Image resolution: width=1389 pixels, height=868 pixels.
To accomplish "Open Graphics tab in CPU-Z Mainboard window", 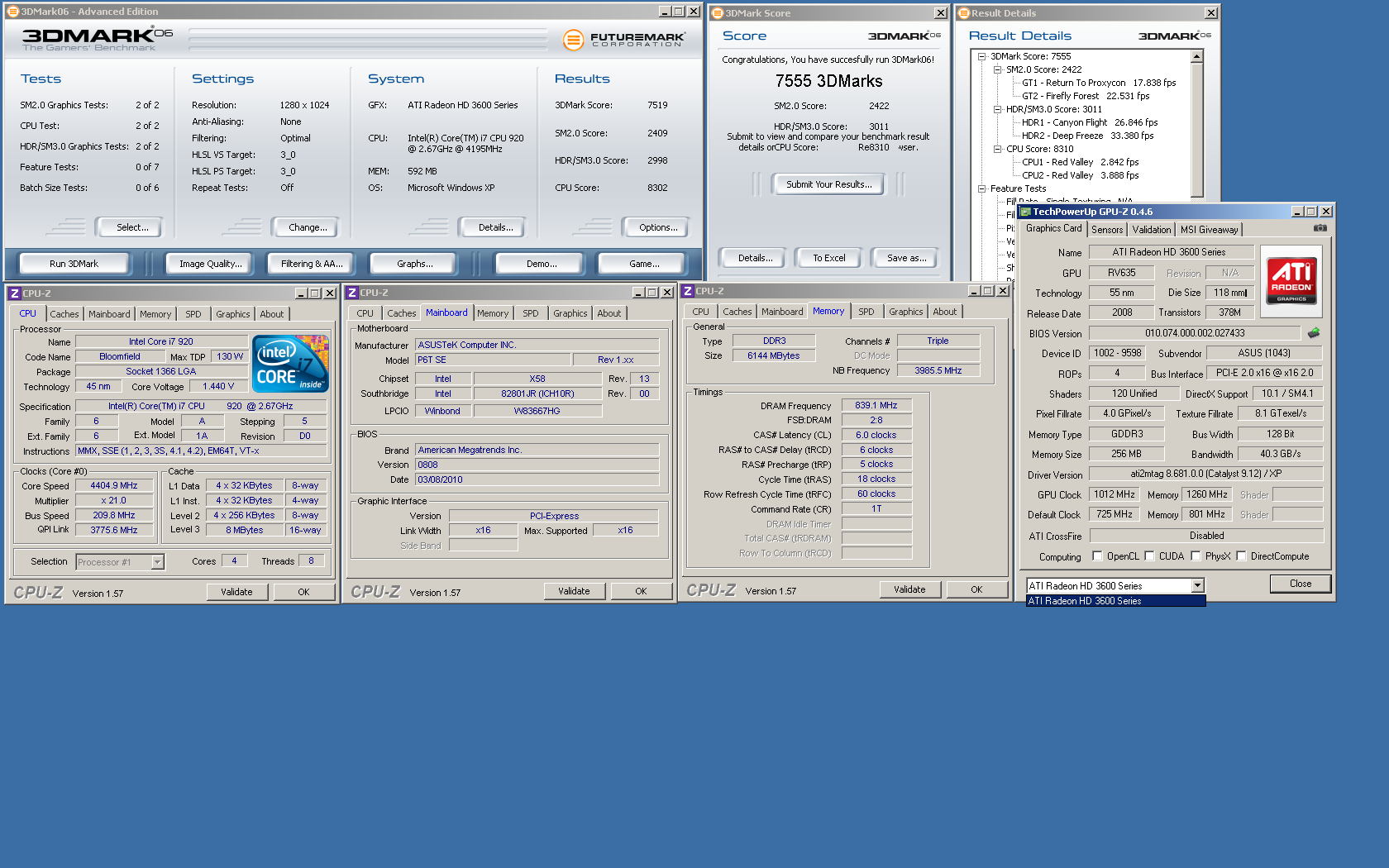I will (570, 313).
